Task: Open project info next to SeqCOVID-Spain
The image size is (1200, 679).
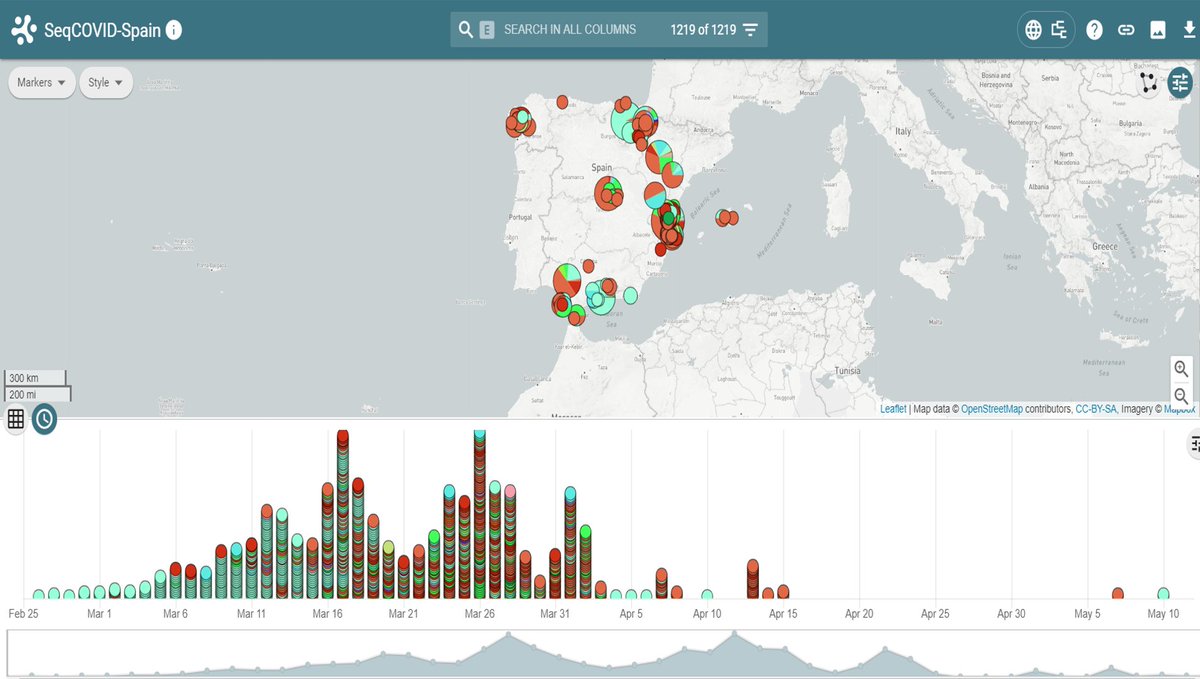Action: 174,30
